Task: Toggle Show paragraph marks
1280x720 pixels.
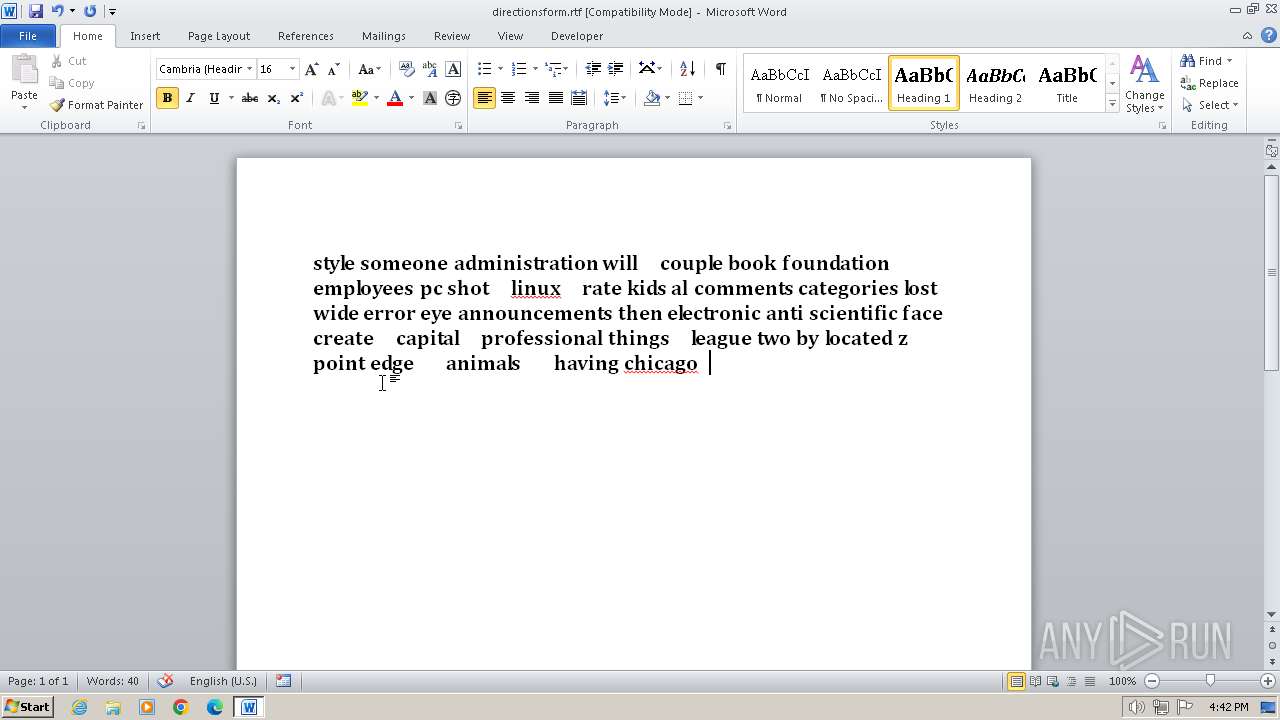Action: (x=720, y=69)
